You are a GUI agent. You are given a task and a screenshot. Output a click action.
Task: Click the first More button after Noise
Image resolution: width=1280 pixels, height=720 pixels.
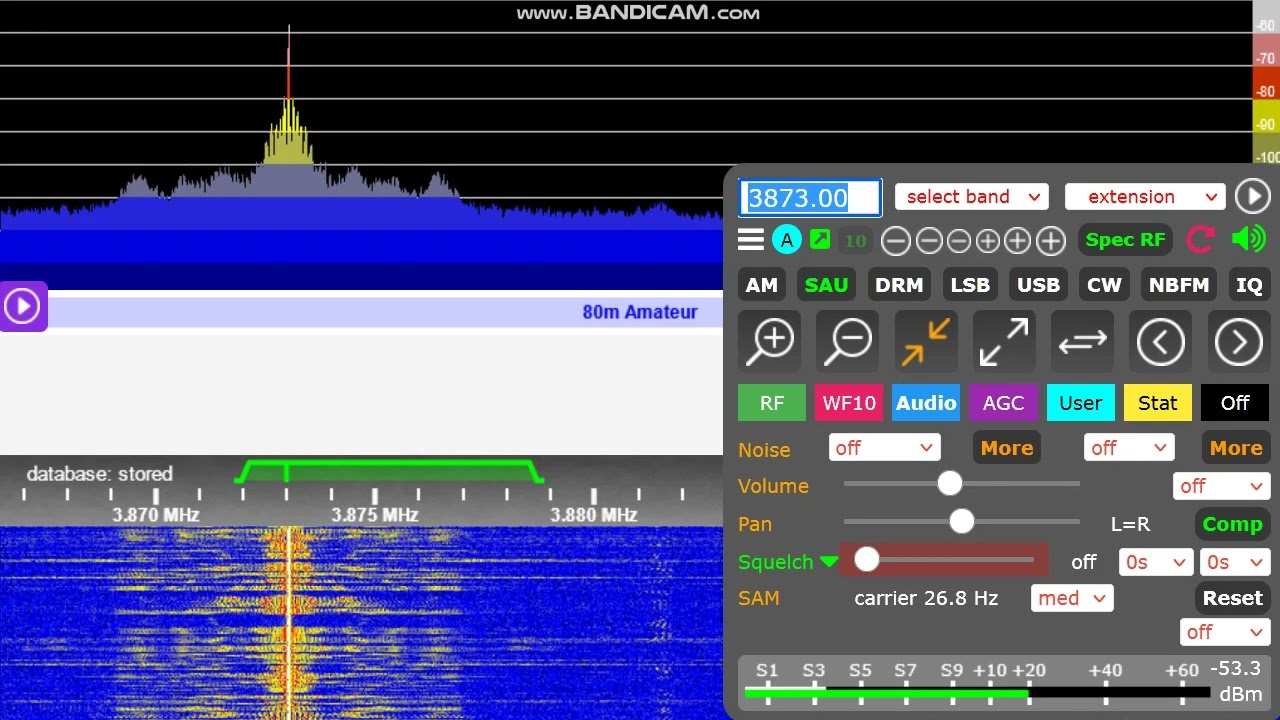[x=1007, y=448]
